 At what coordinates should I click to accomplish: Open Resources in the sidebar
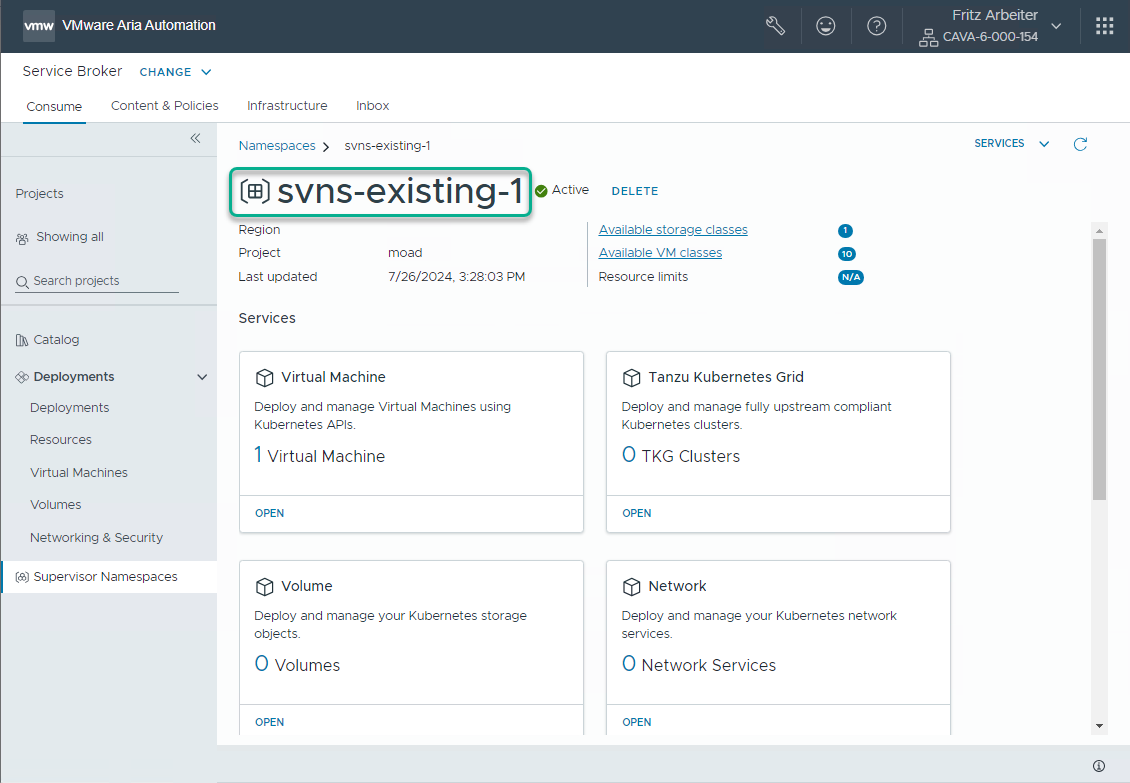[x=61, y=439]
